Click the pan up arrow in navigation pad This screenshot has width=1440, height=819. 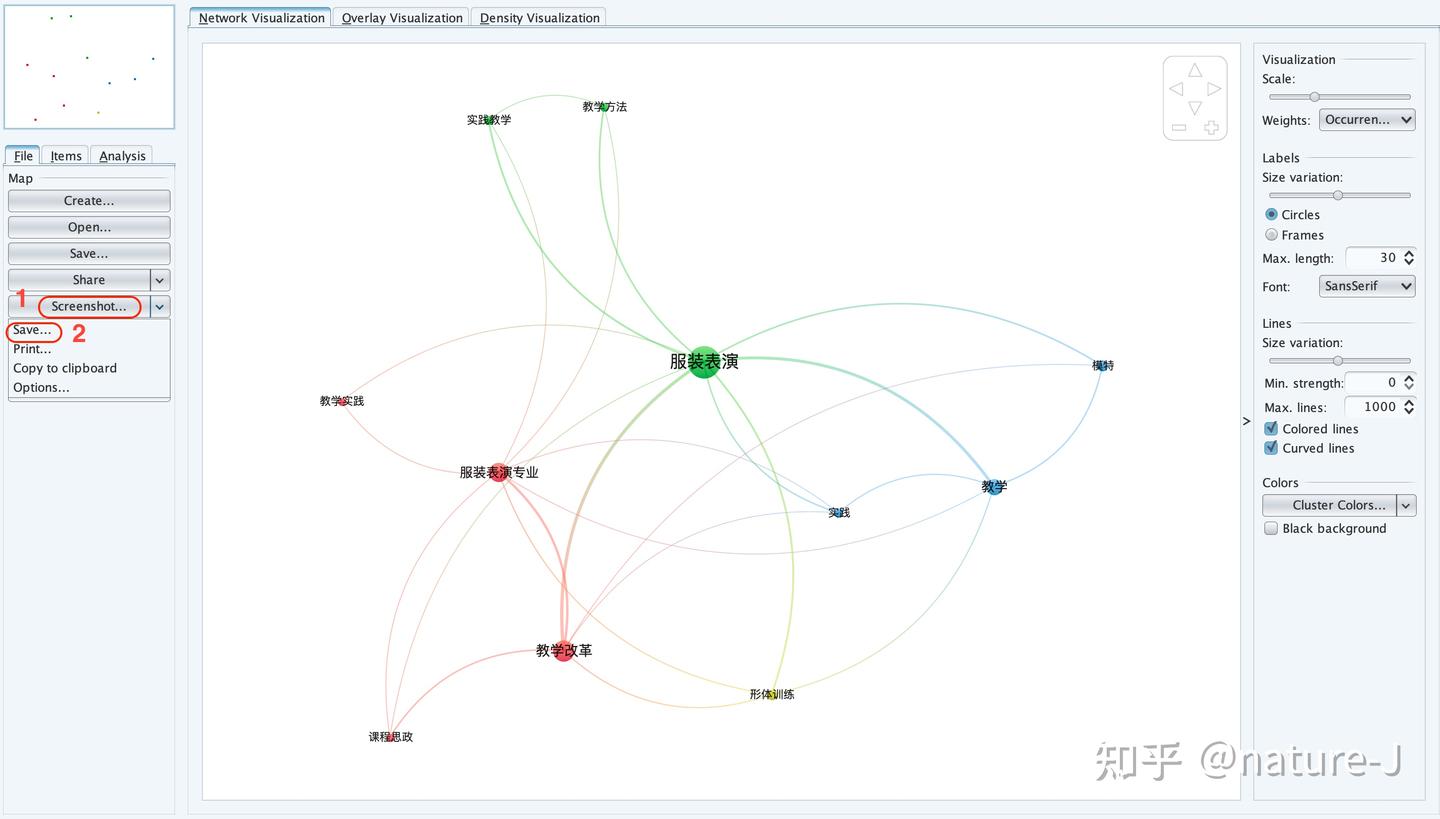(x=1195, y=70)
